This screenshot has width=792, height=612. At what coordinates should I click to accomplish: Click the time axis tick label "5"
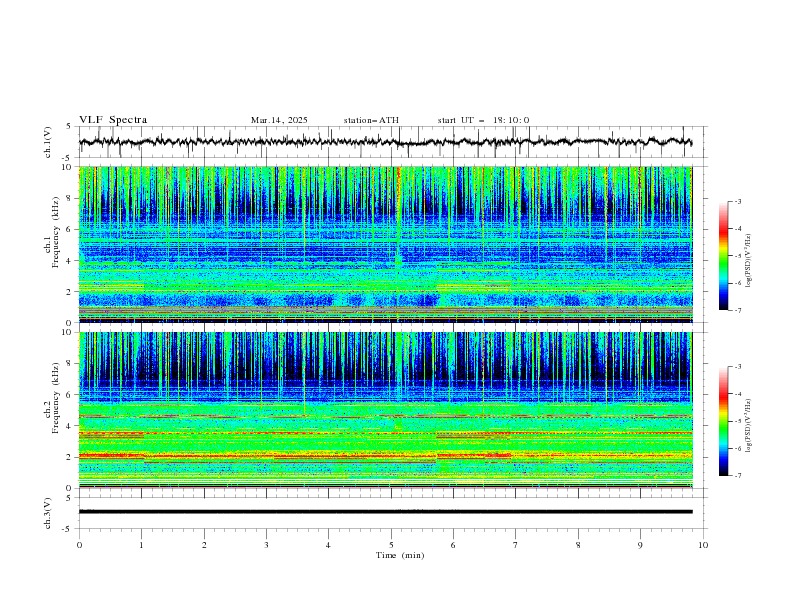391,545
